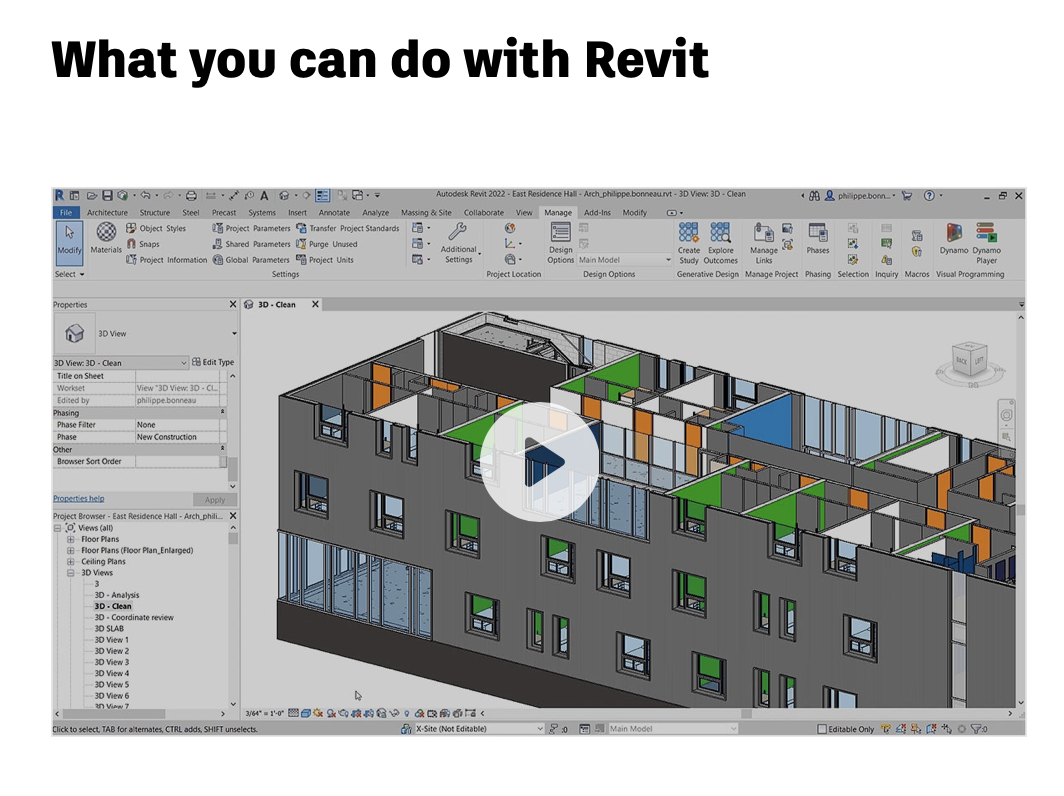Play the Revit video

pos(539,461)
